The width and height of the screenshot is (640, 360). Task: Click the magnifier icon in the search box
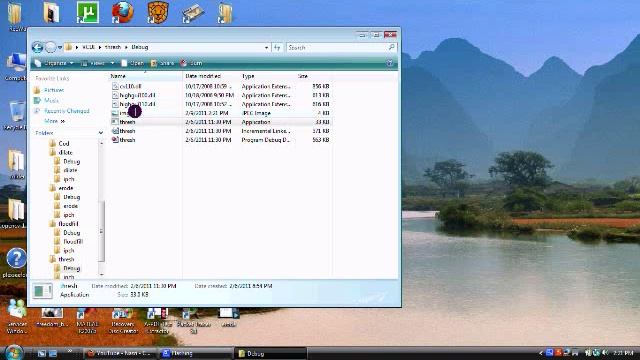point(392,47)
